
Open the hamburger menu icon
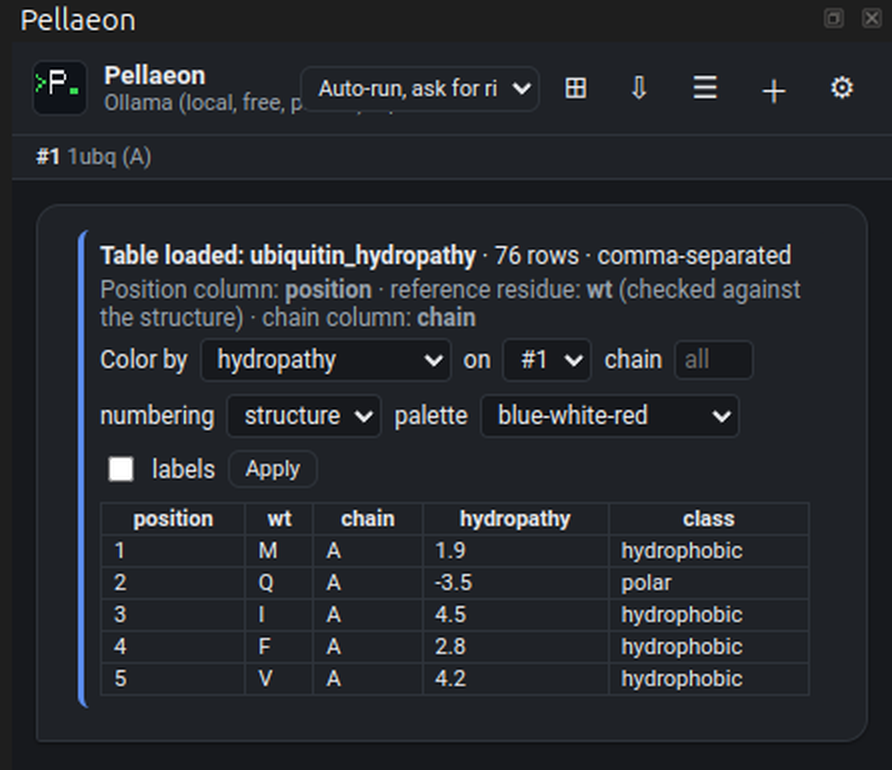coord(705,88)
